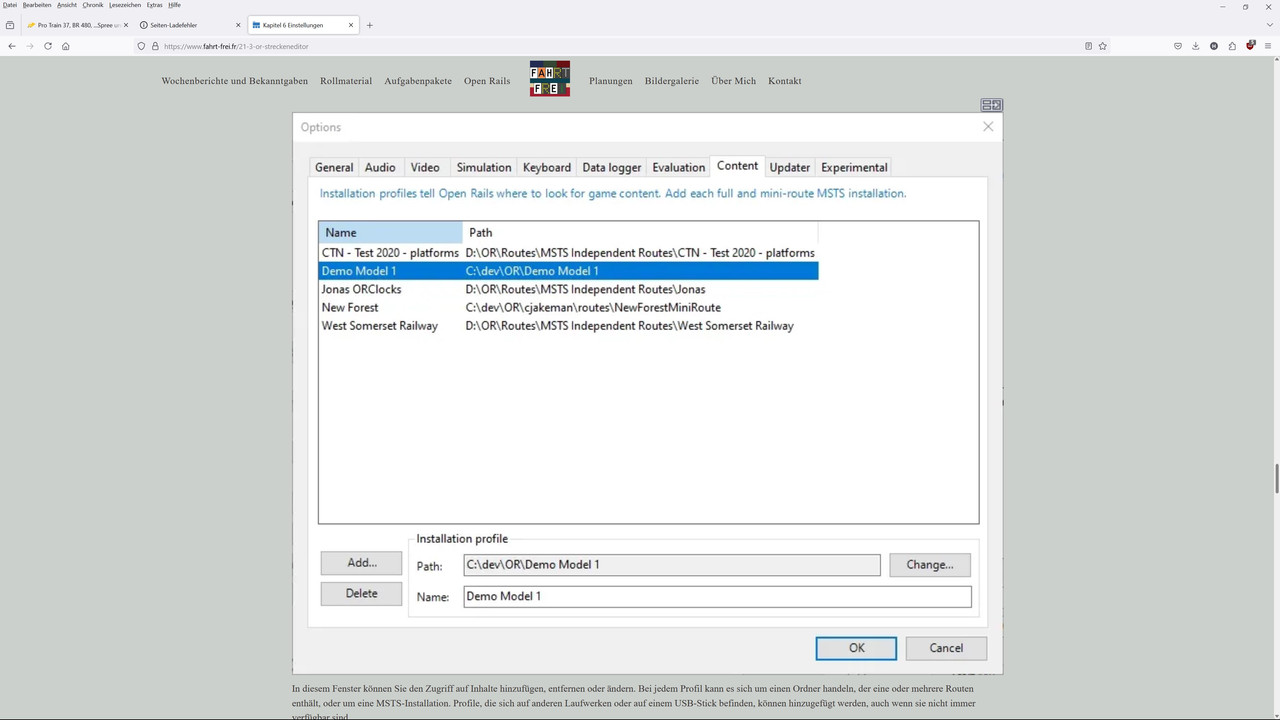Switch to the Seiten-Ladefehler tab
Image resolution: width=1280 pixels, height=720 pixels.
(190, 25)
